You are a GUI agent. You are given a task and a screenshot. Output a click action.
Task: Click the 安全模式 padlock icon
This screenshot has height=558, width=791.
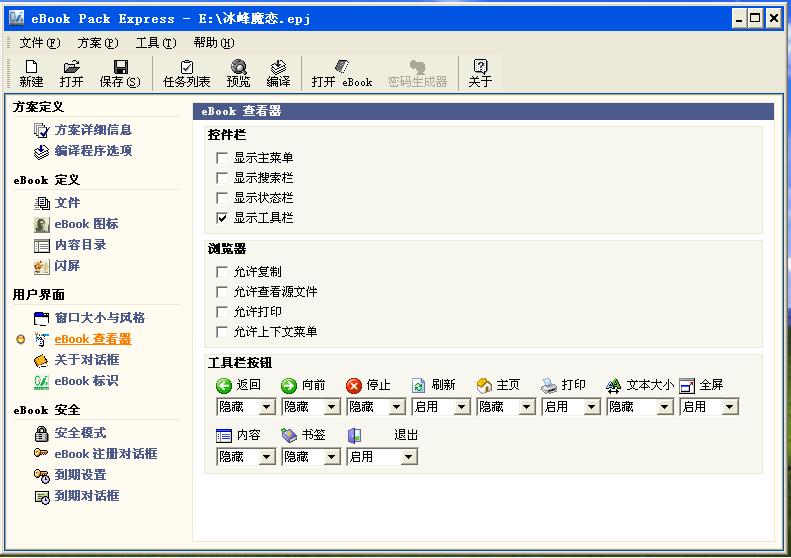tap(41, 433)
